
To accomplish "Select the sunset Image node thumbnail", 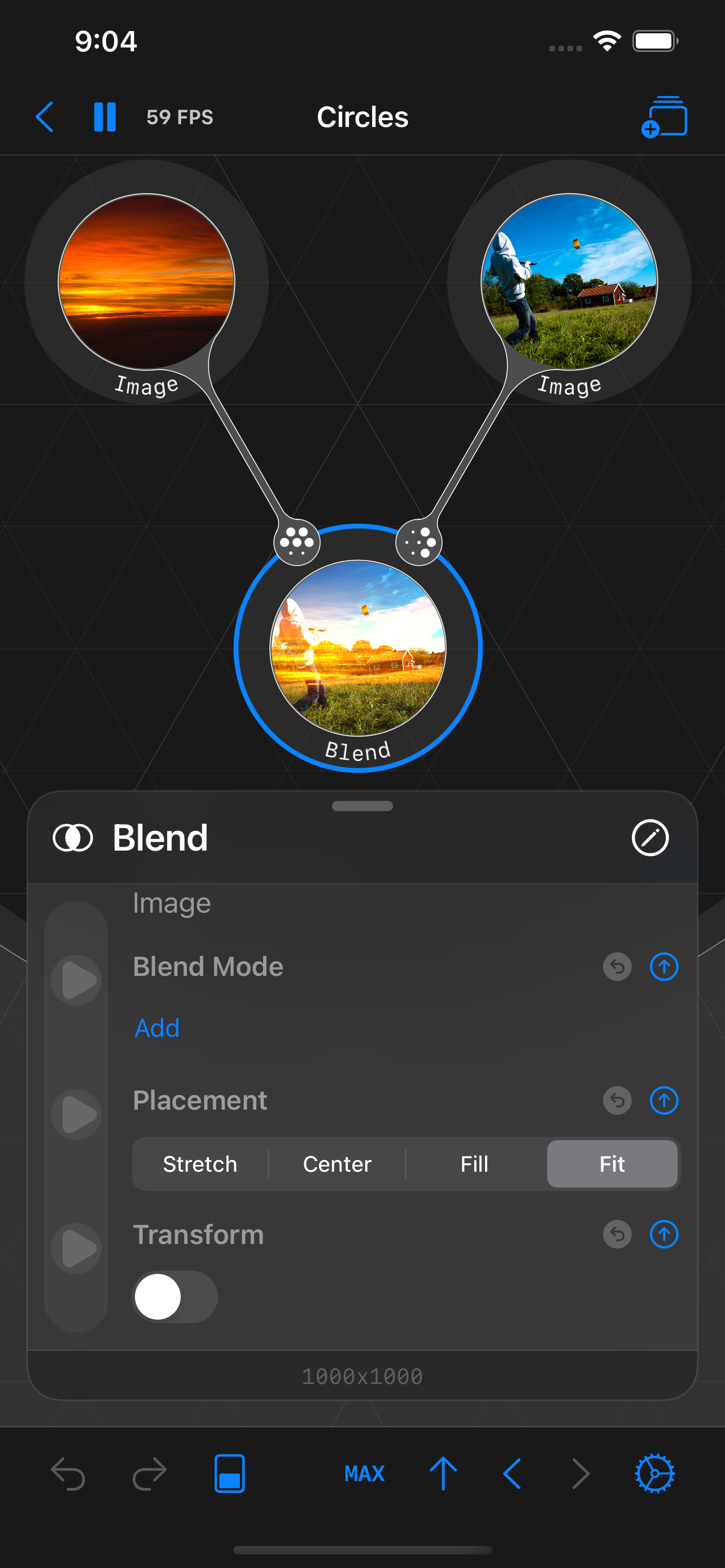I will 146,281.
